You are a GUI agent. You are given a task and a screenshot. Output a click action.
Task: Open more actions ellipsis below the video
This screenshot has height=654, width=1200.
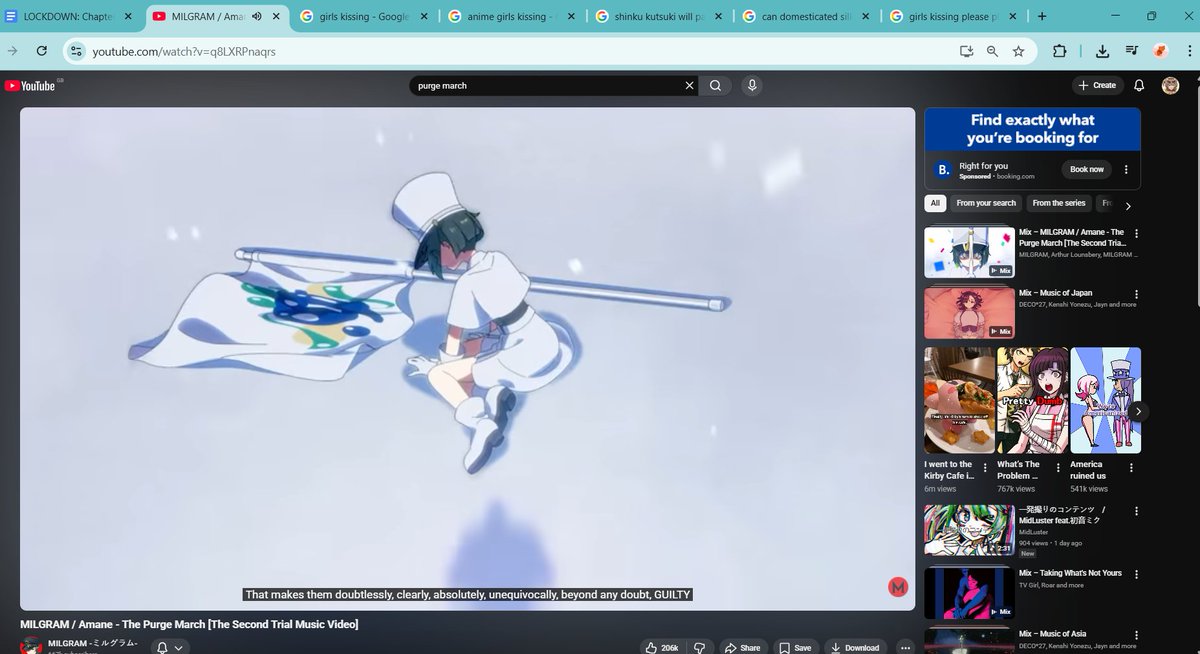point(905,647)
